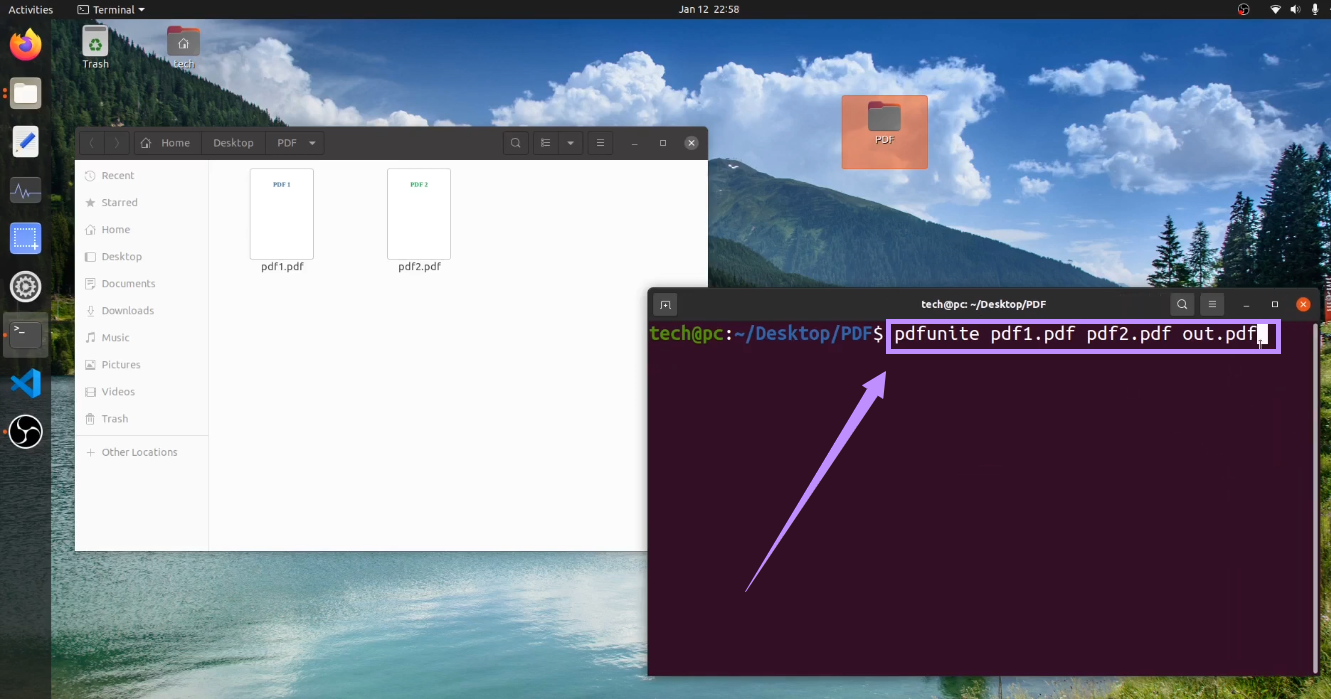The image size is (1331, 699).
Task: Select the pdf2.pdf thumbnail
Action: click(418, 213)
